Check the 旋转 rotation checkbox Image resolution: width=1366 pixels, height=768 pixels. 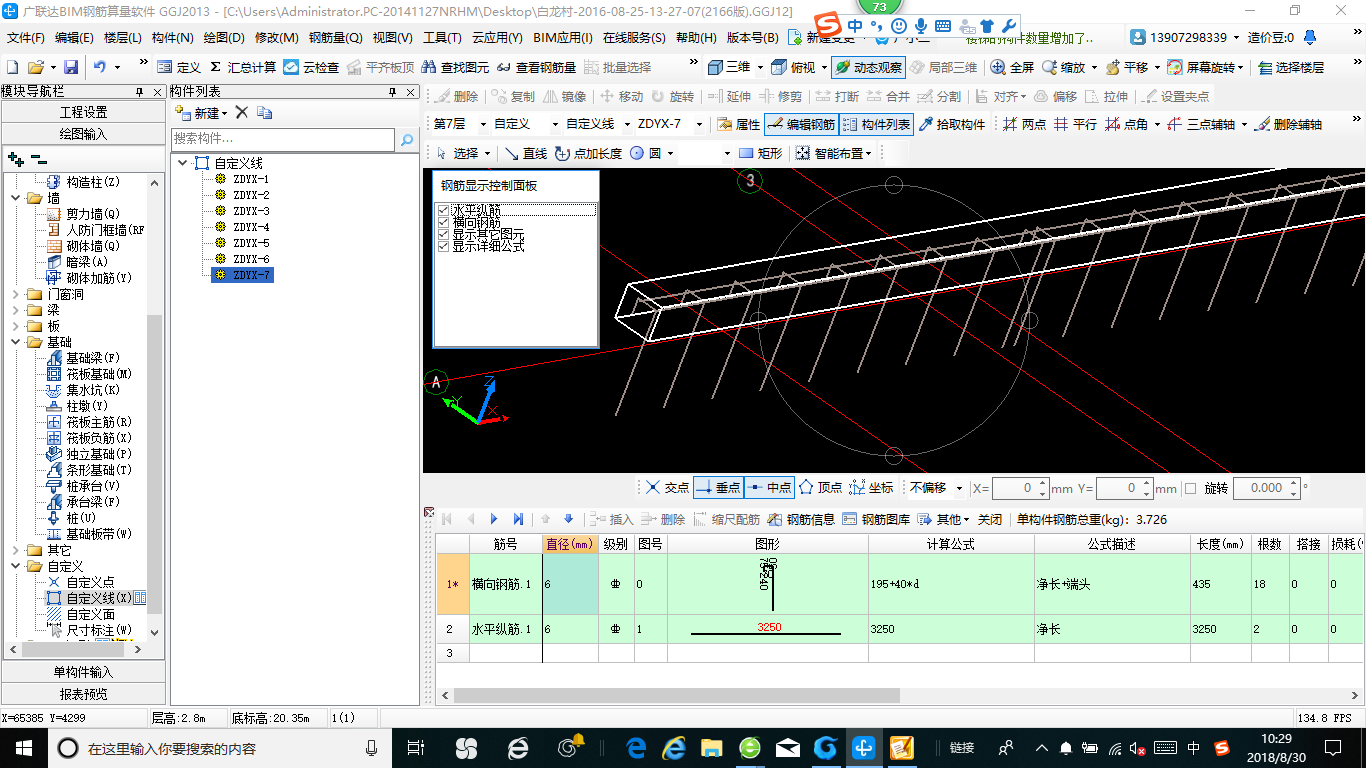[1190, 488]
